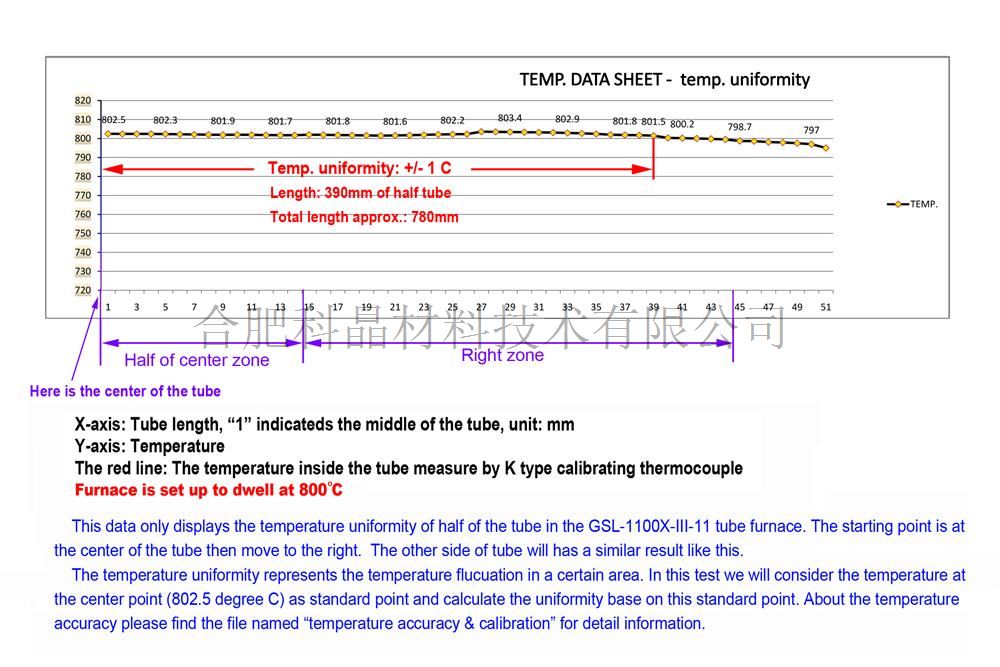
Task: Click 'Furnace is set up to dwell at 800°C' text
Action: click(x=208, y=490)
